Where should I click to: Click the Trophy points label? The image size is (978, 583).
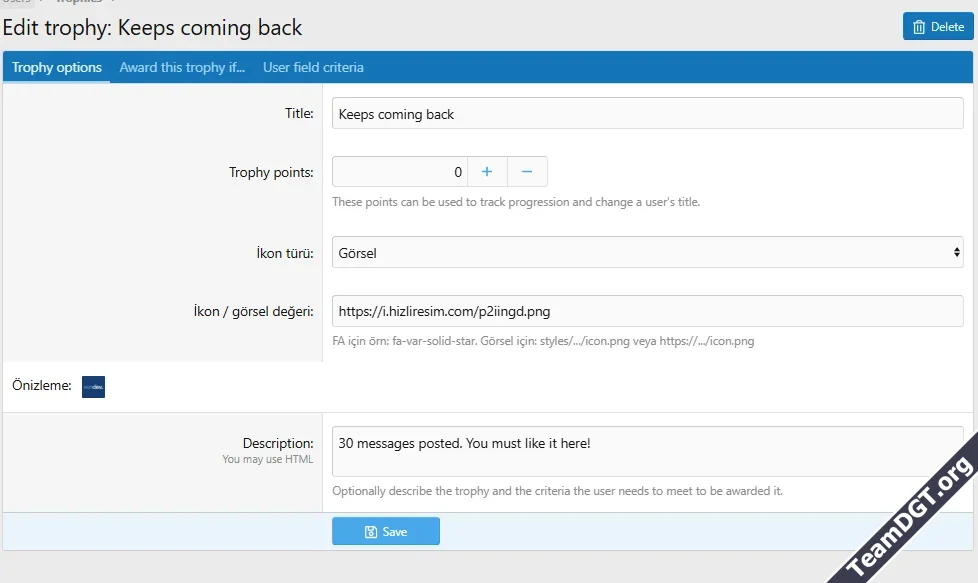pyautogui.click(x=271, y=172)
